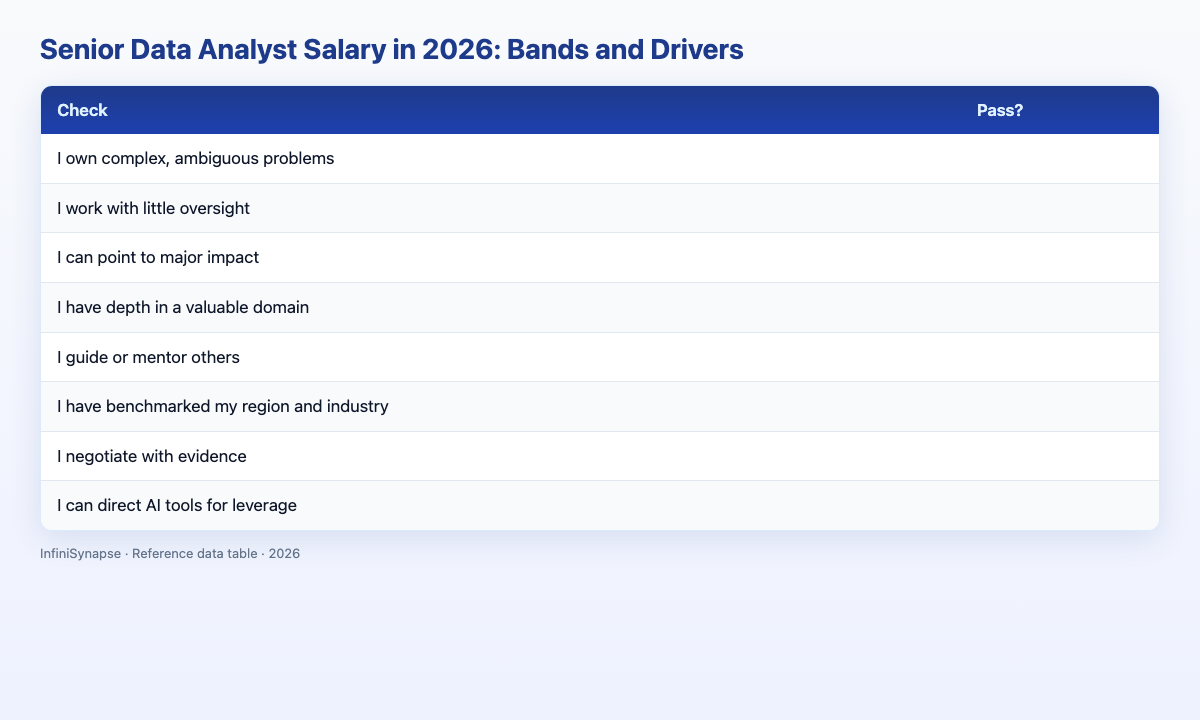Click Pass? cell for "little oversight" row
The height and width of the screenshot is (720, 1200).
1059,208
